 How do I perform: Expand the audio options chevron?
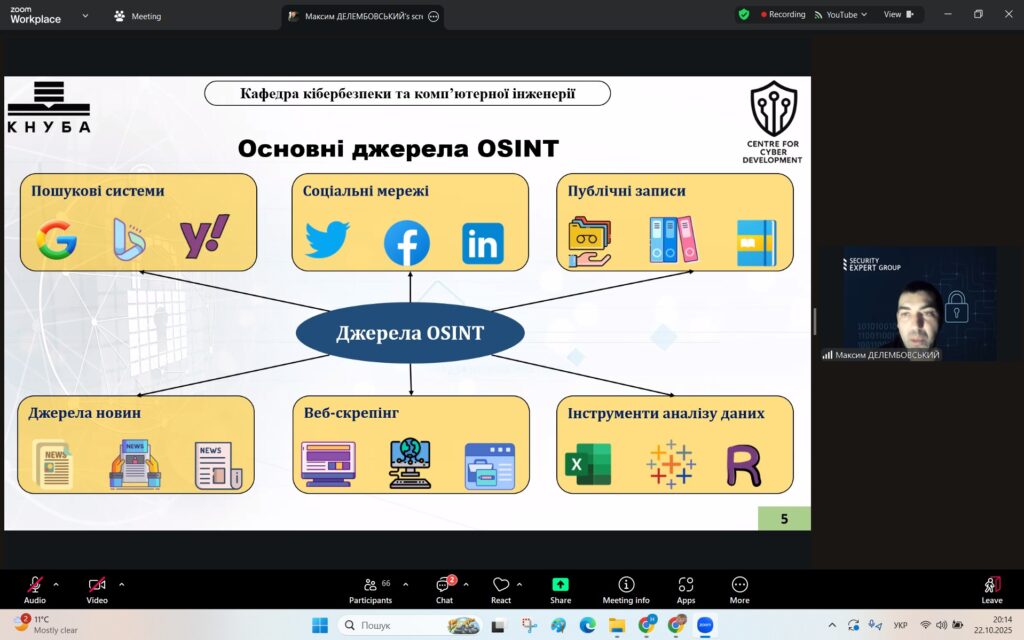56,584
